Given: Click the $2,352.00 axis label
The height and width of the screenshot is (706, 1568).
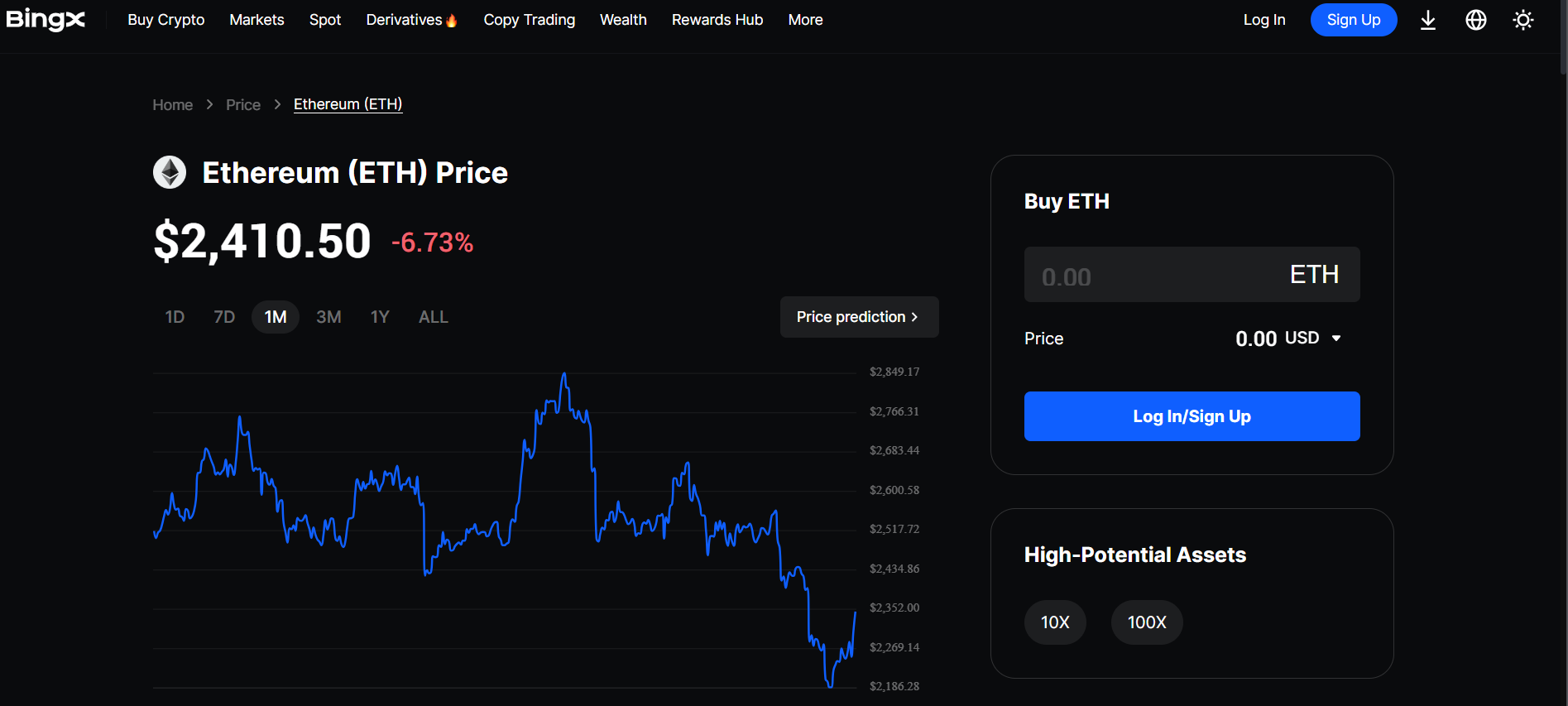Looking at the screenshot, I should click(894, 608).
